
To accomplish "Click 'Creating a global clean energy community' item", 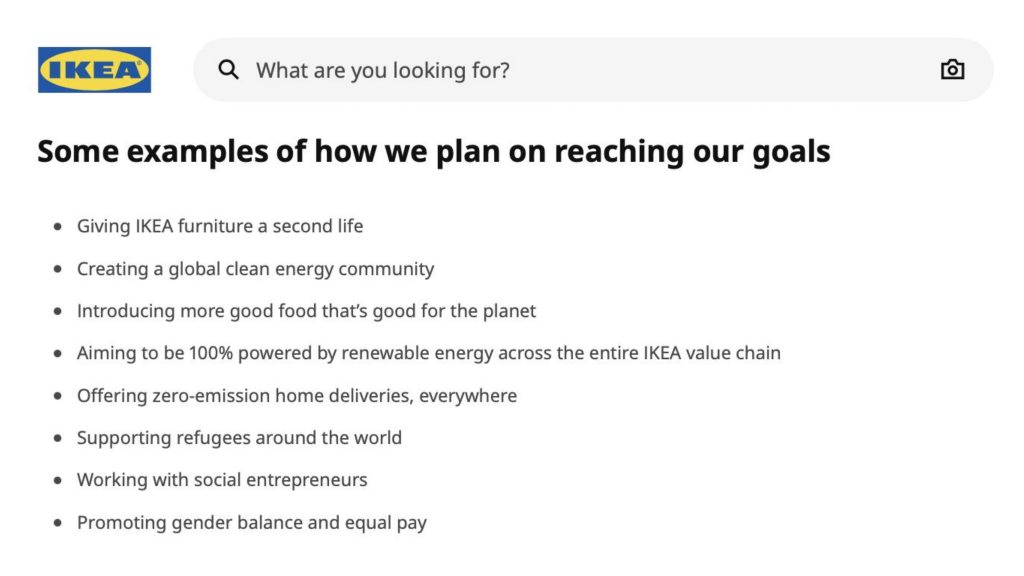I will [255, 268].
